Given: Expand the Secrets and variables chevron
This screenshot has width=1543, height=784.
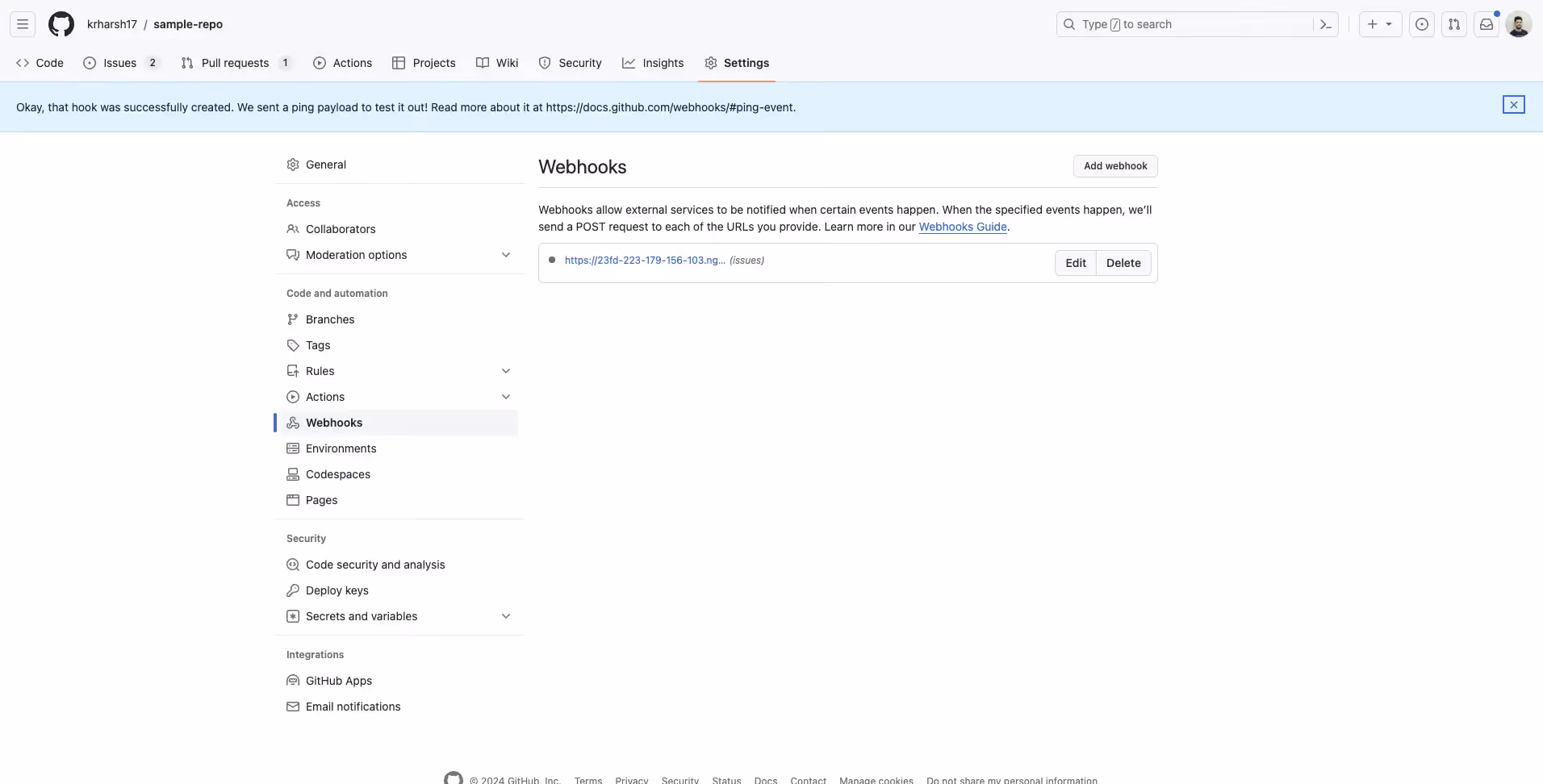Looking at the screenshot, I should coord(506,616).
